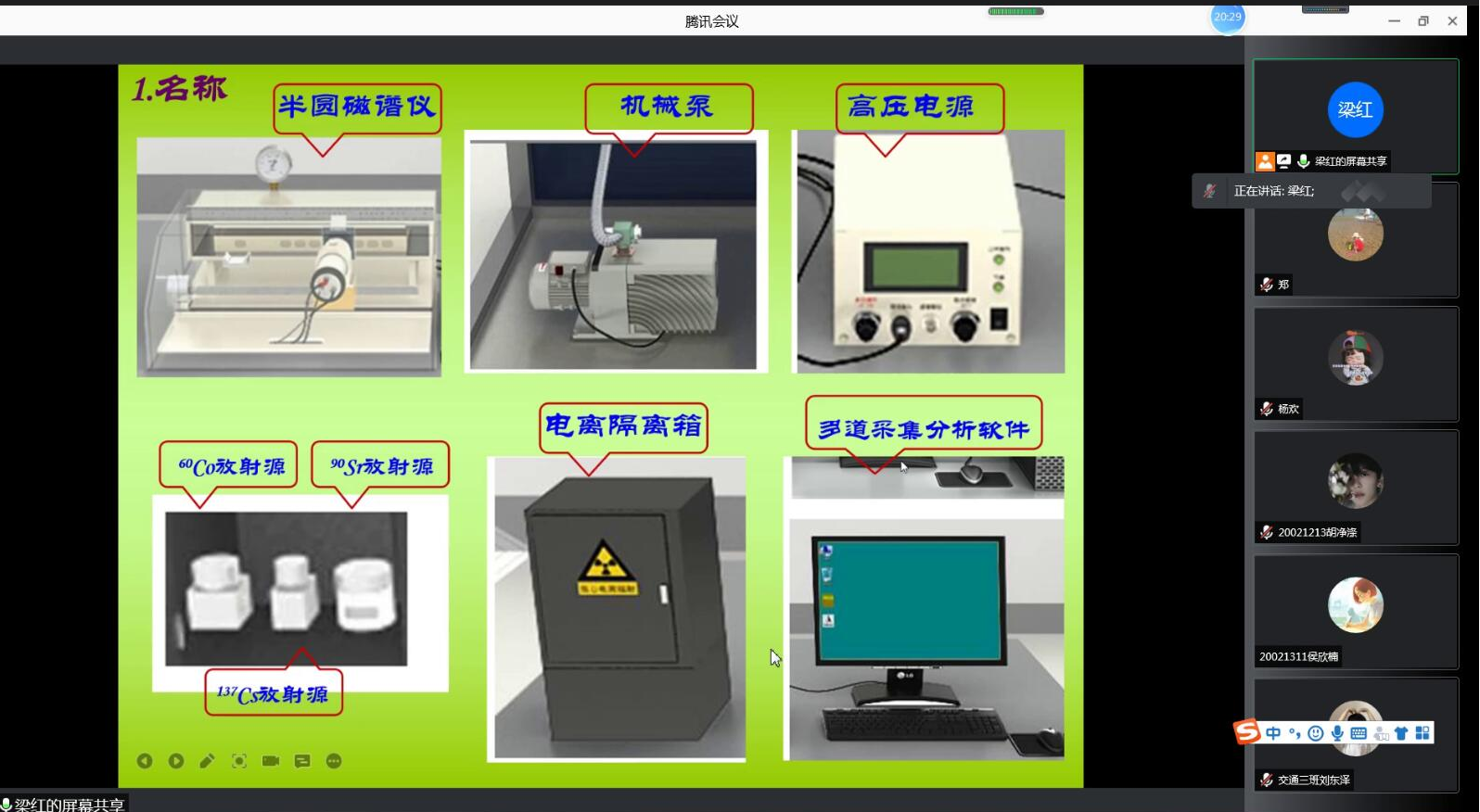The height and width of the screenshot is (812, 1480).
Task: Open more options (three dots) in slide toolbar
Action: click(334, 761)
